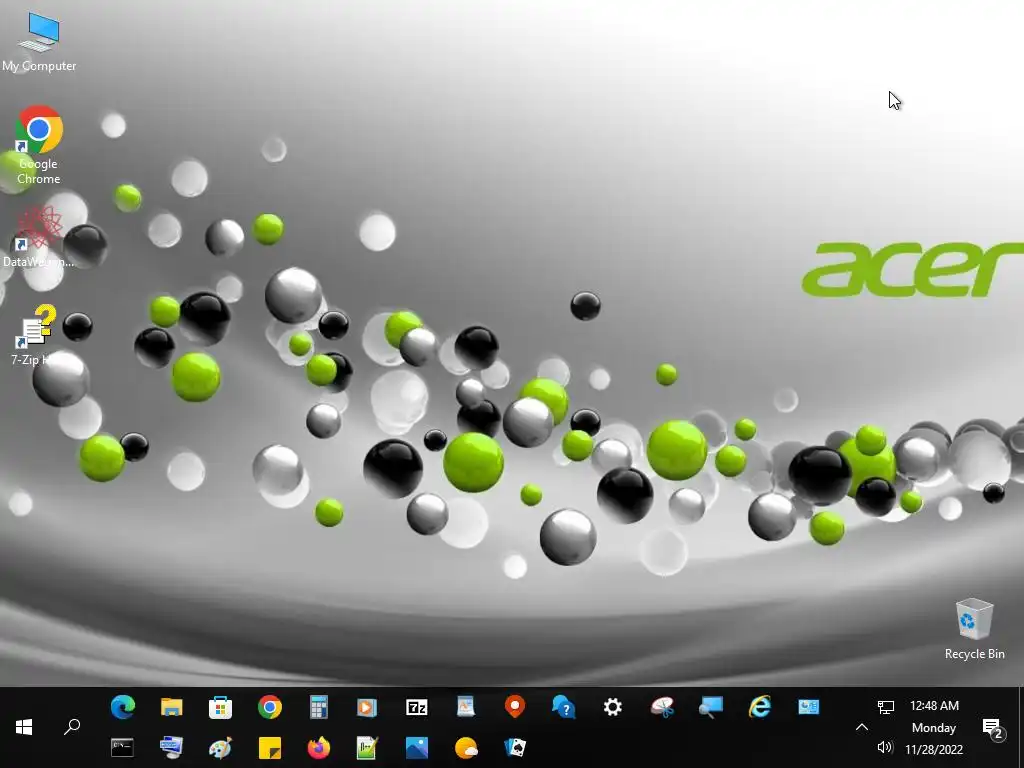Click the green notepad-with-pencil taskbar icon
Viewport: 1024px width, 768px height.
[367, 748]
